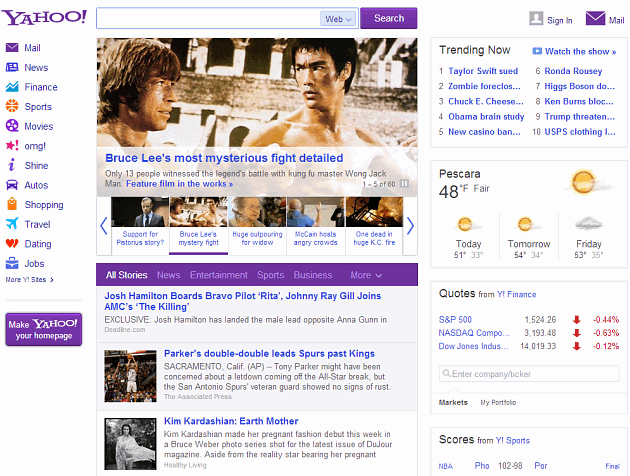Viewport: 630px width, 476px height.
Task: Click the Obama brain study trend
Action: pyautogui.click(x=486, y=116)
